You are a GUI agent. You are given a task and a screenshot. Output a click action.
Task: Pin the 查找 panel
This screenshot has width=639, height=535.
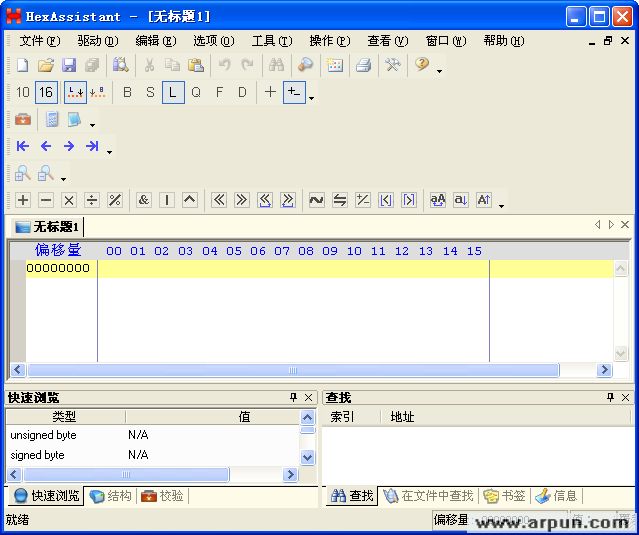(610, 397)
